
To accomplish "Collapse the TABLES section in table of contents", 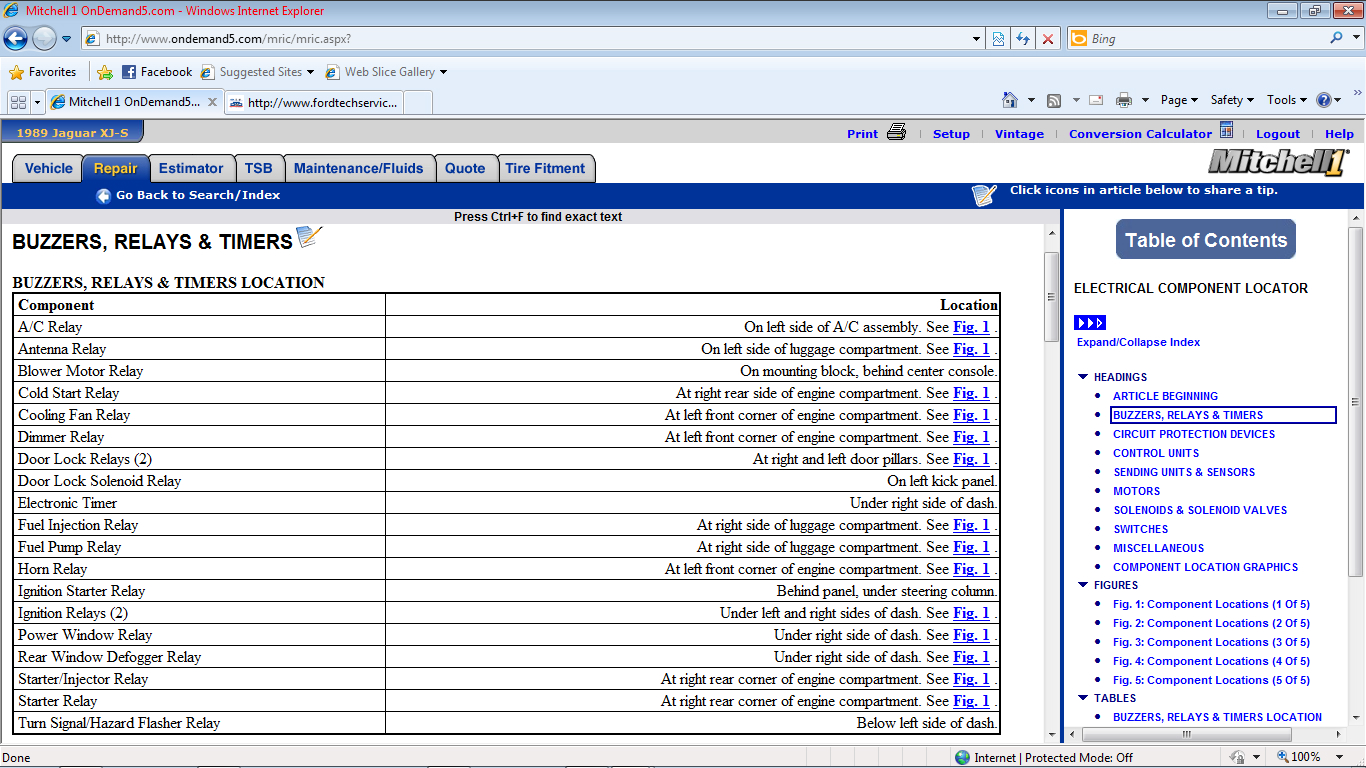I will coord(1083,698).
